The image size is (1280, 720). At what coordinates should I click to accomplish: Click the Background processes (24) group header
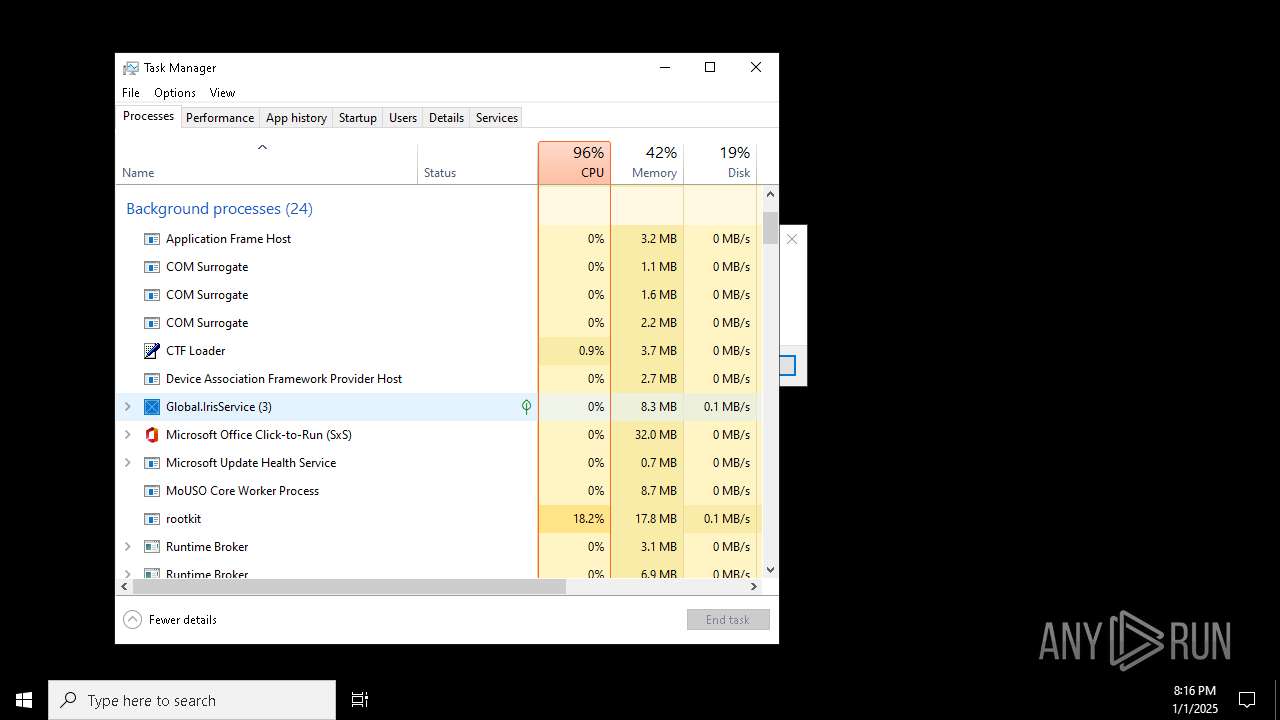tap(219, 209)
